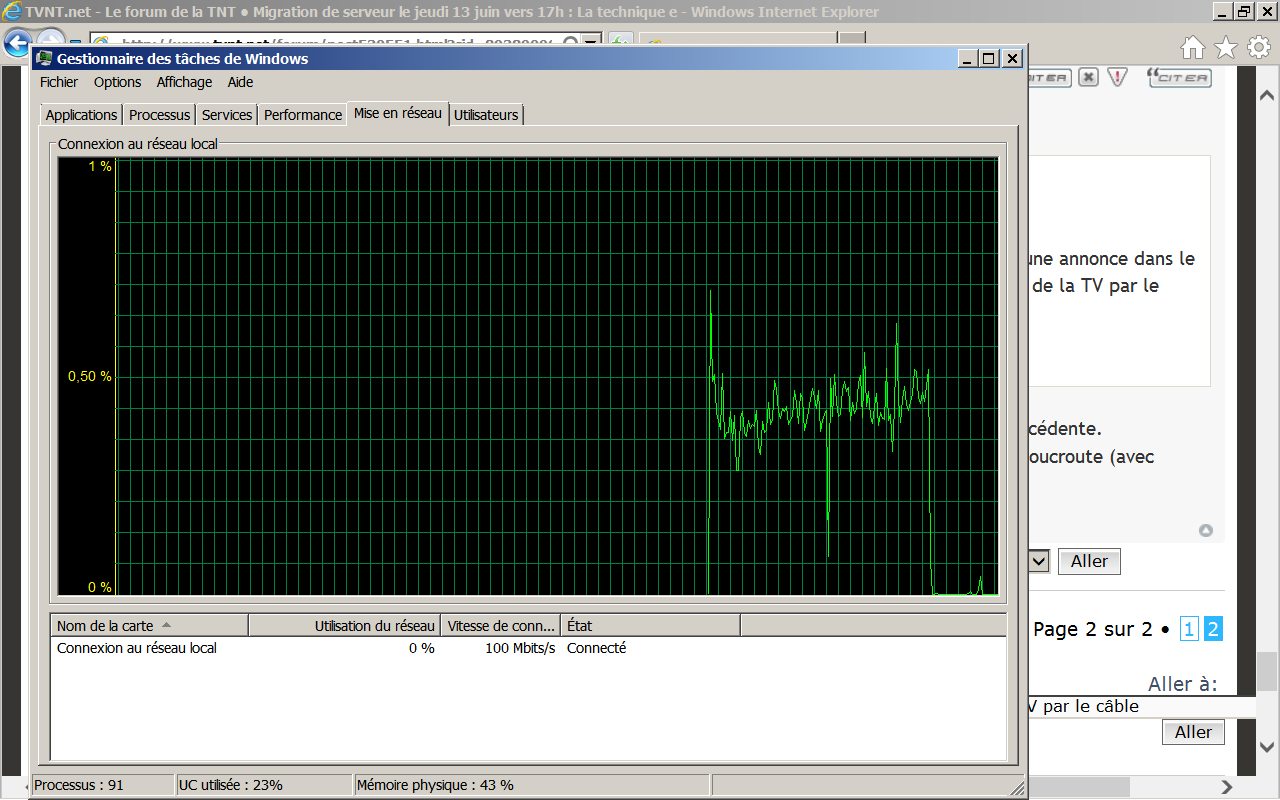The height and width of the screenshot is (800, 1280).
Task: Select the Utilisateurs tab
Action: (x=486, y=115)
